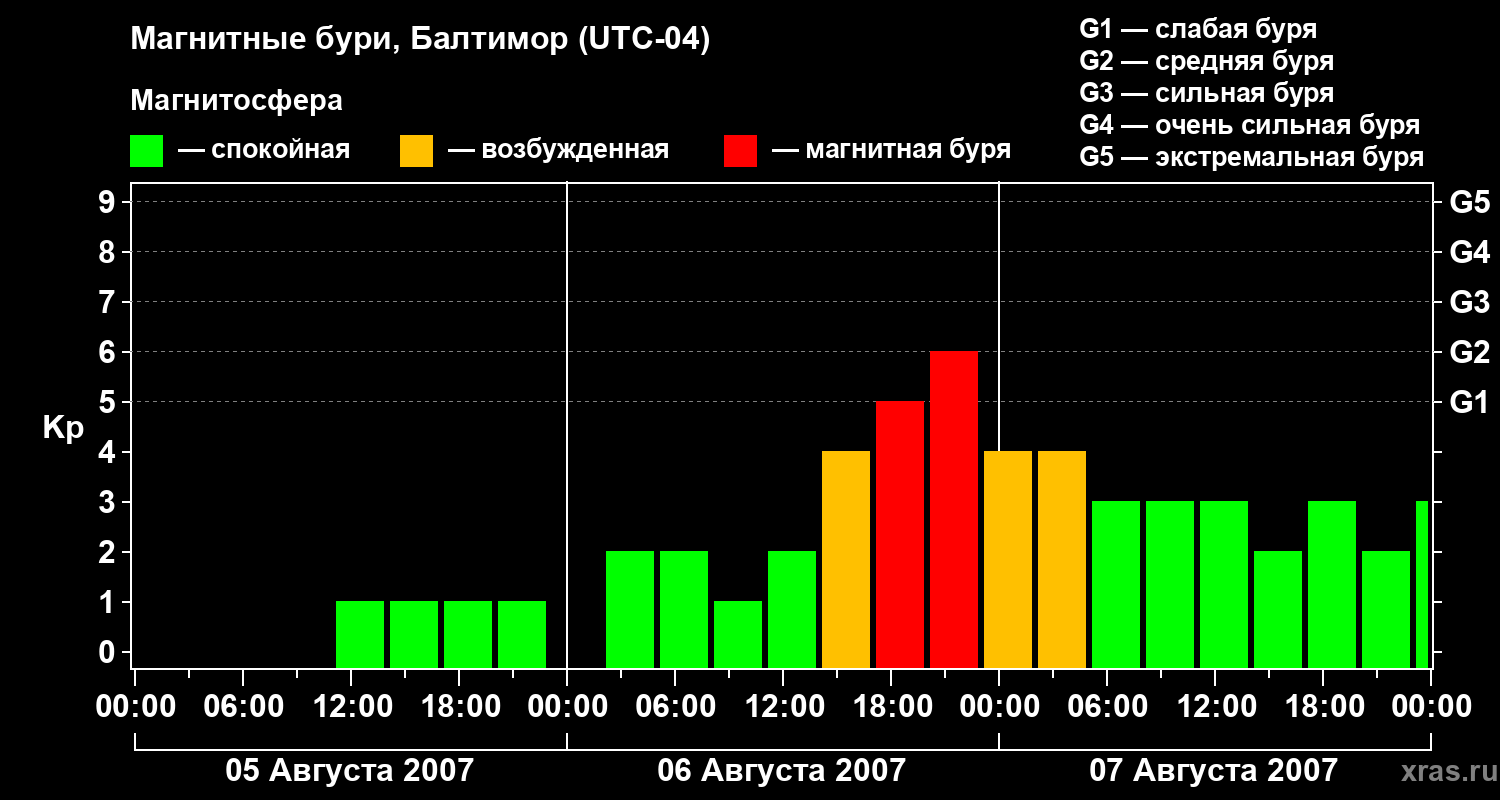
Task: Click the '06:00' time label under 06 August
Action: click(x=674, y=707)
